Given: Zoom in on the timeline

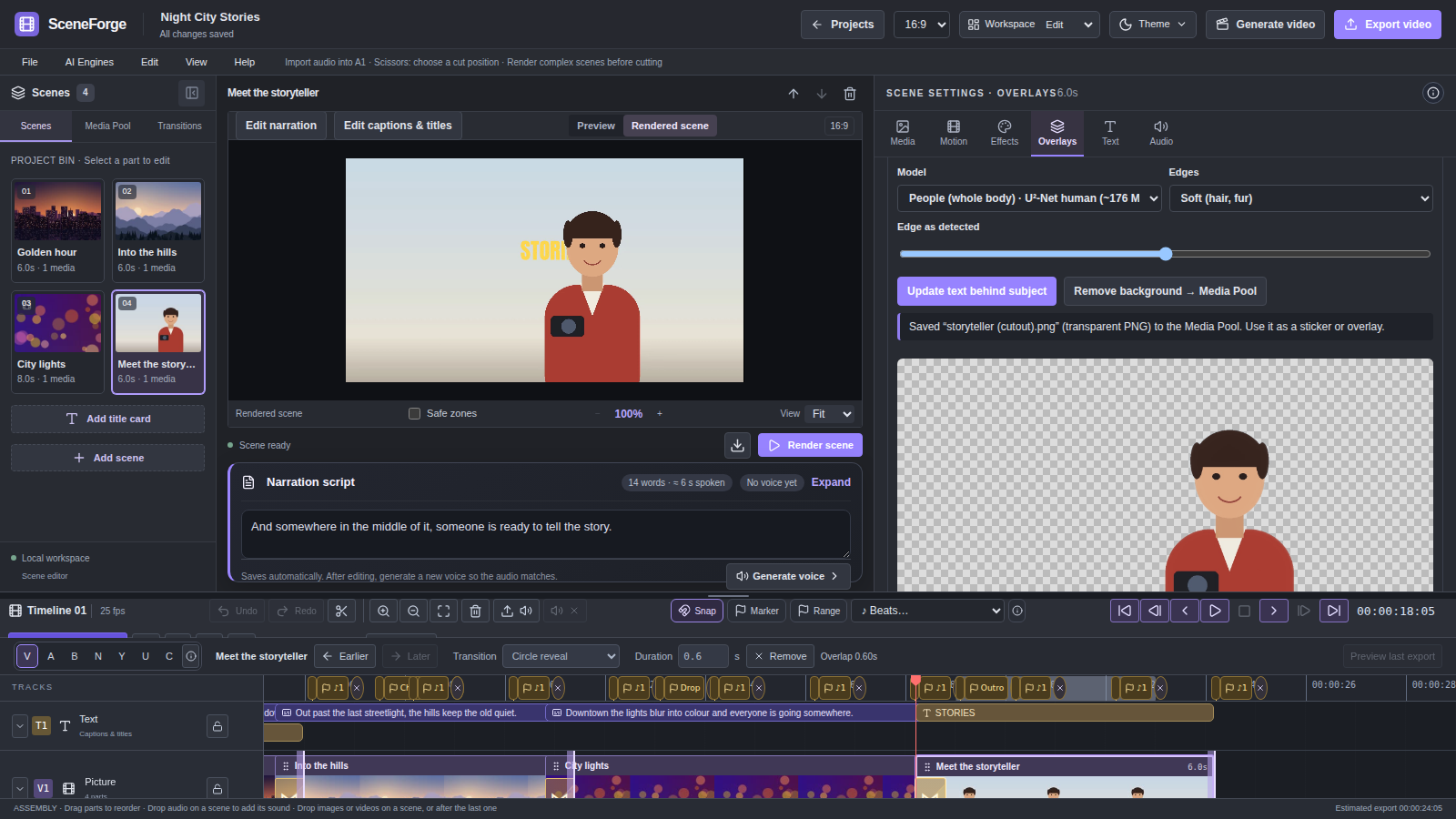Looking at the screenshot, I should 384,611.
